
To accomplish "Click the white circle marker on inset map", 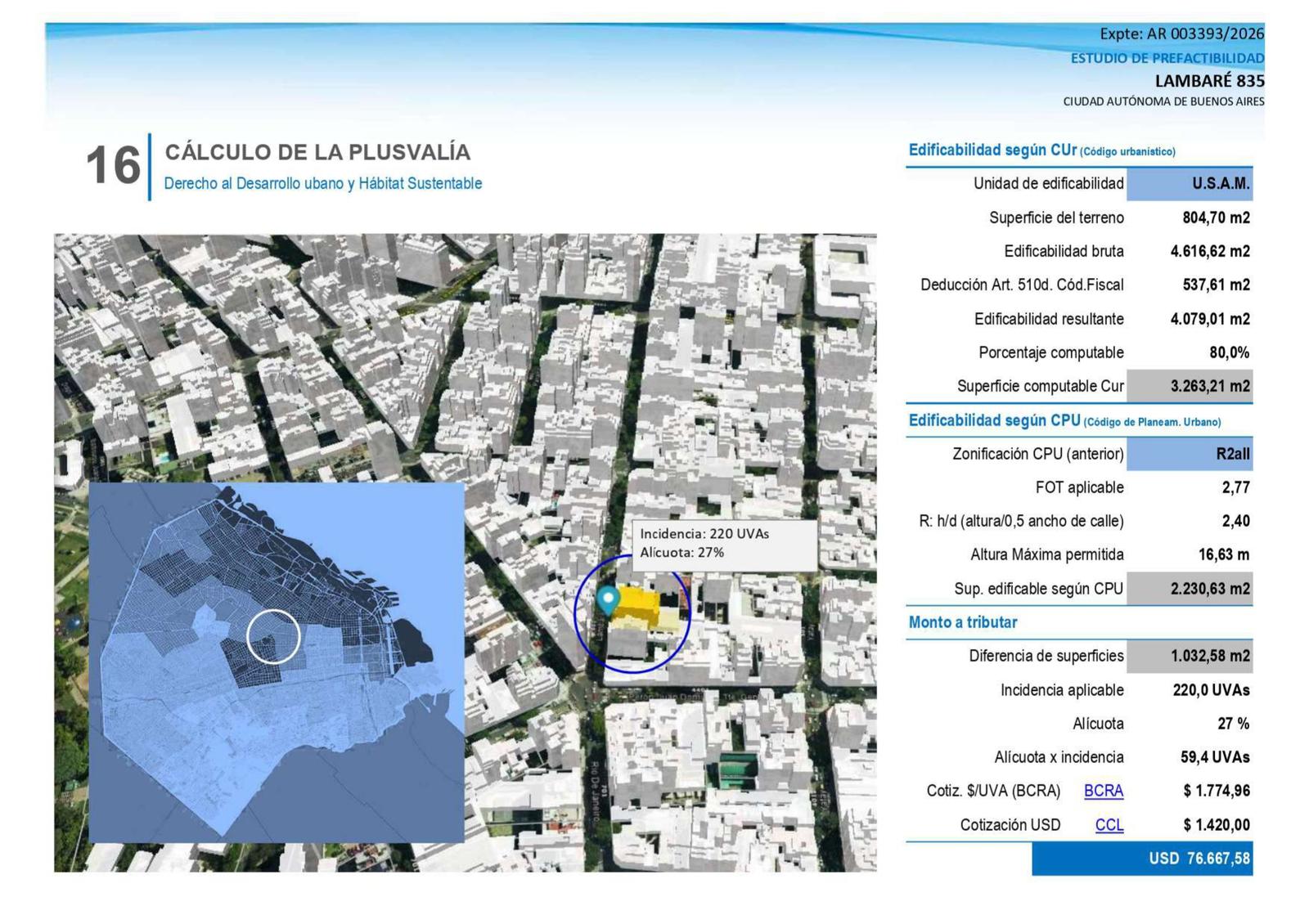I will pyautogui.click(x=273, y=637).
